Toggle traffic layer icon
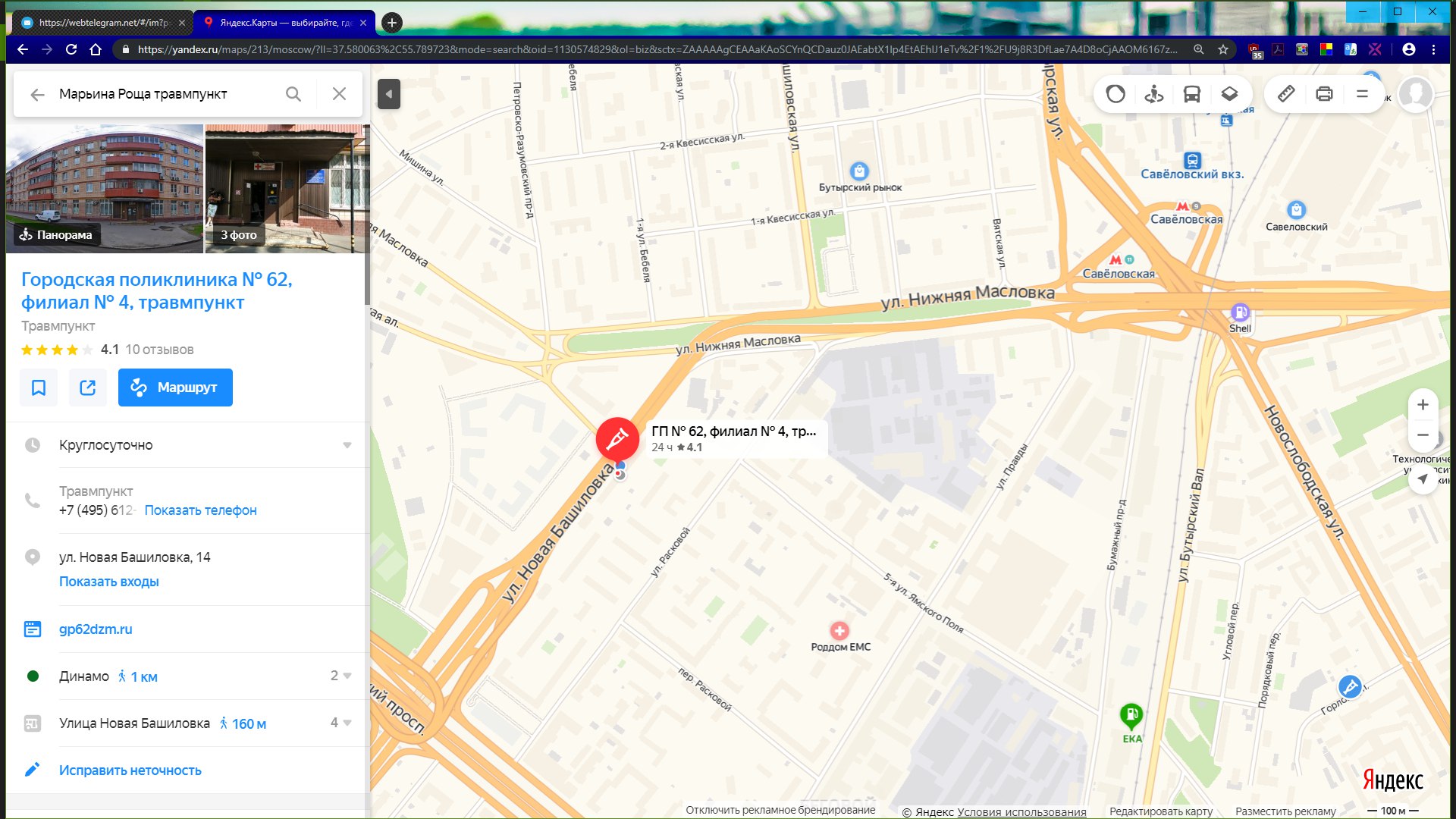The image size is (1456, 819). [1116, 94]
